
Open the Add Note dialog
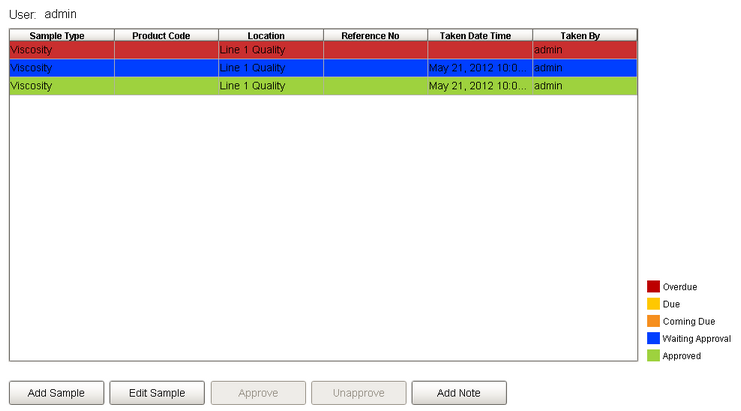pos(458,393)
